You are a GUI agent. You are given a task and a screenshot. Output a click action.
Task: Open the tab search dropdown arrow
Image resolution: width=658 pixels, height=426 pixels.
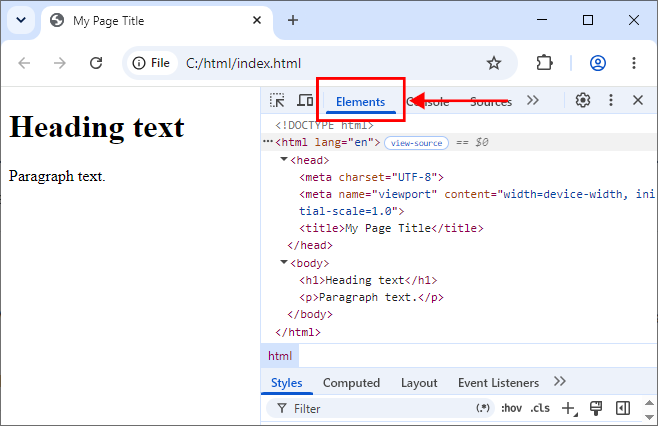coord(21,20)
